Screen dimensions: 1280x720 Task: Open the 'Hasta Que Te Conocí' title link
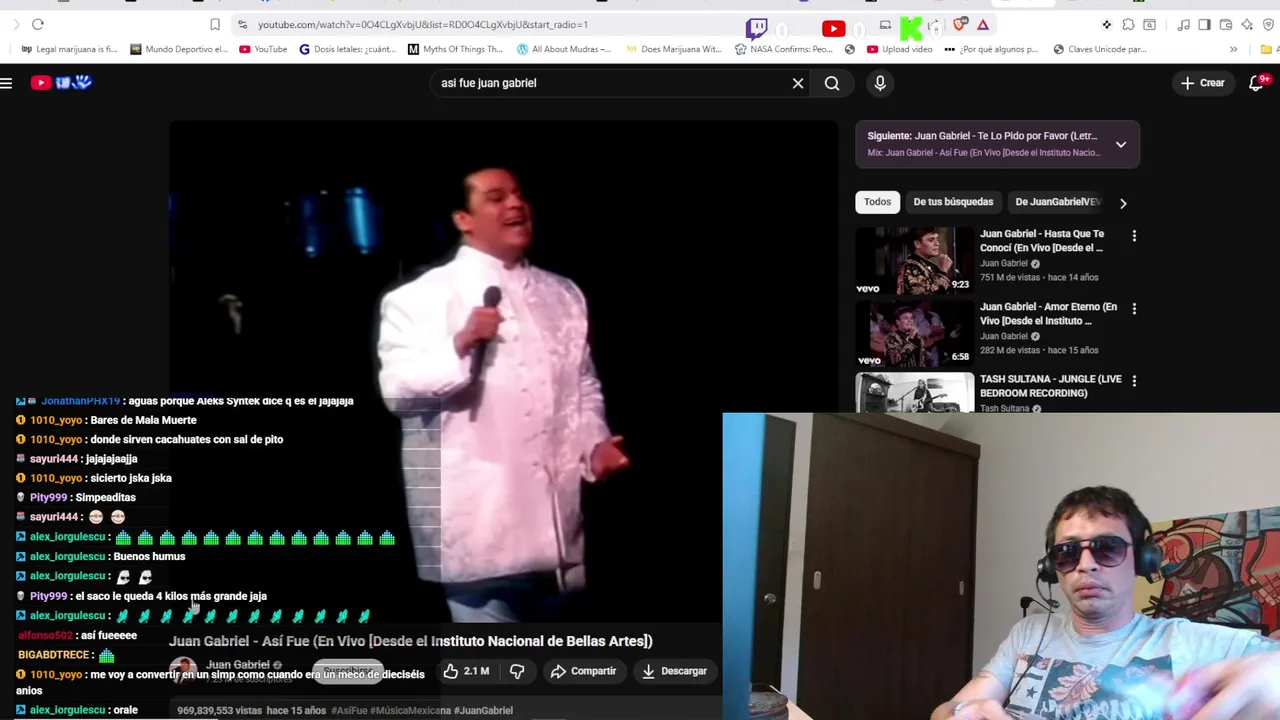coord(1042,241)
